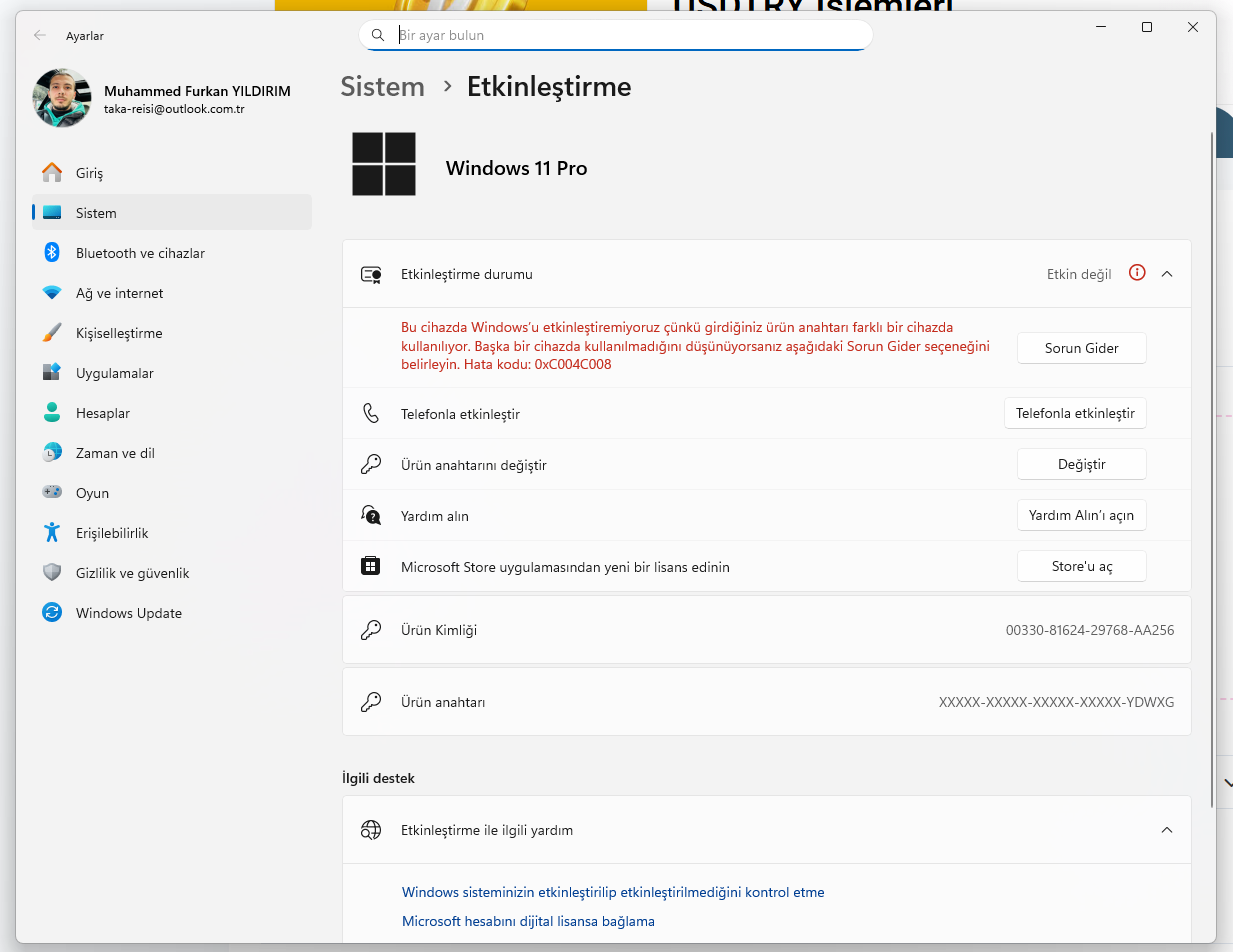Click the Microsoft Store bag icon
The width and height of the screenshot is (1233, 952).
371,566
